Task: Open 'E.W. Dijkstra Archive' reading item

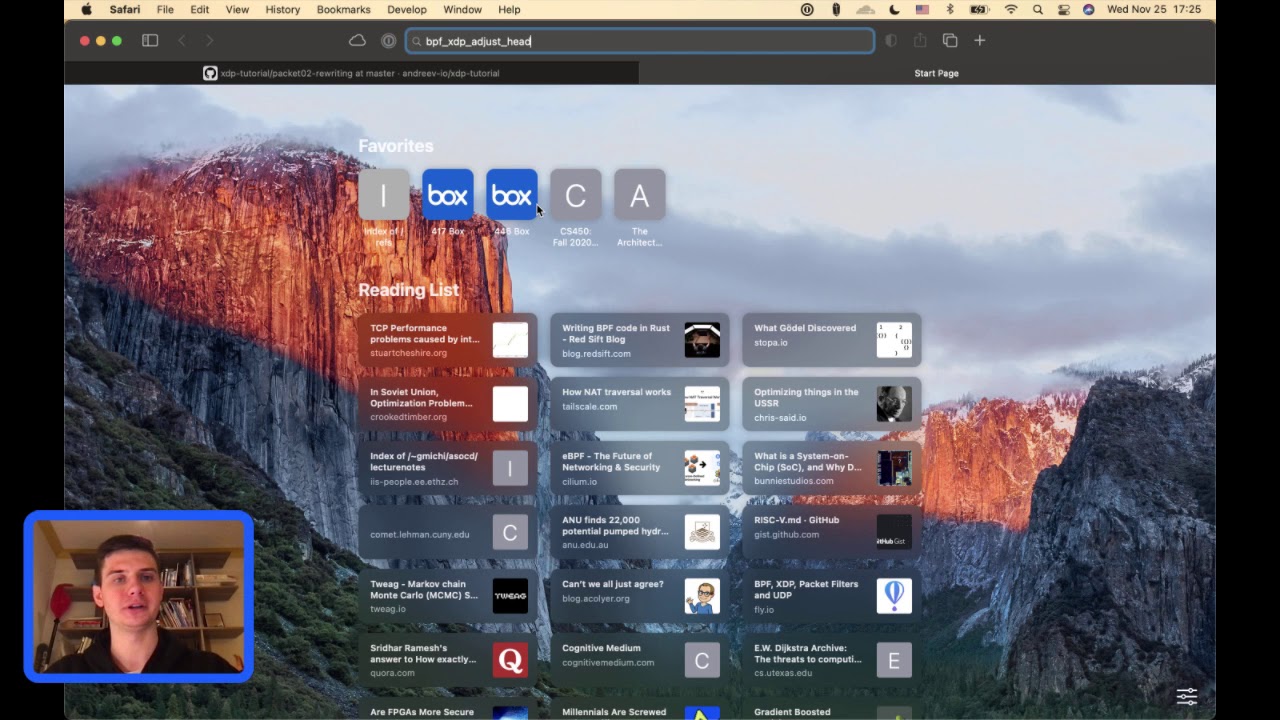Action: (x=831, y=660)
